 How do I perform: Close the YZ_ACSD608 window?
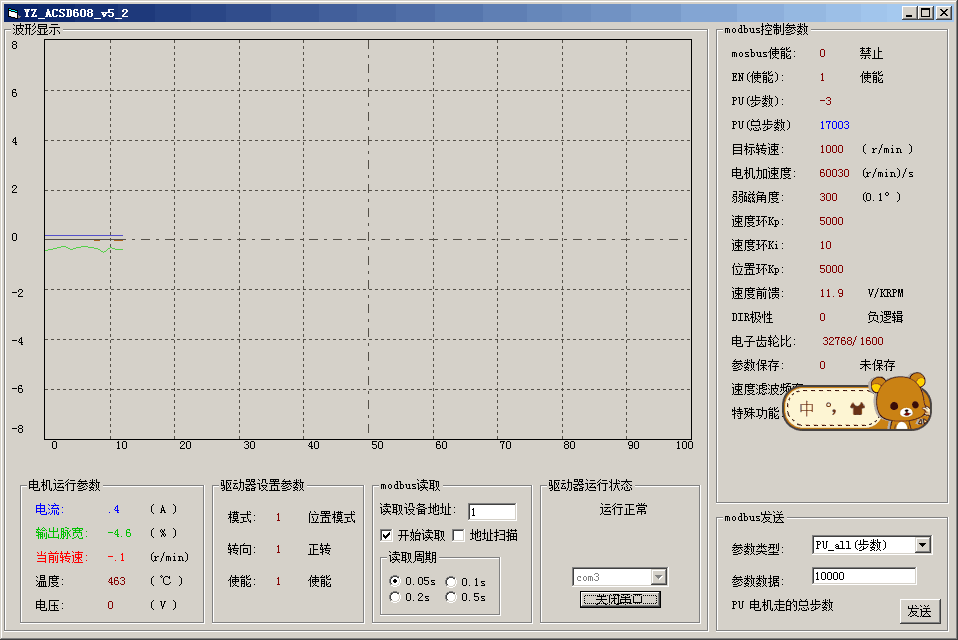coord(942,13)
